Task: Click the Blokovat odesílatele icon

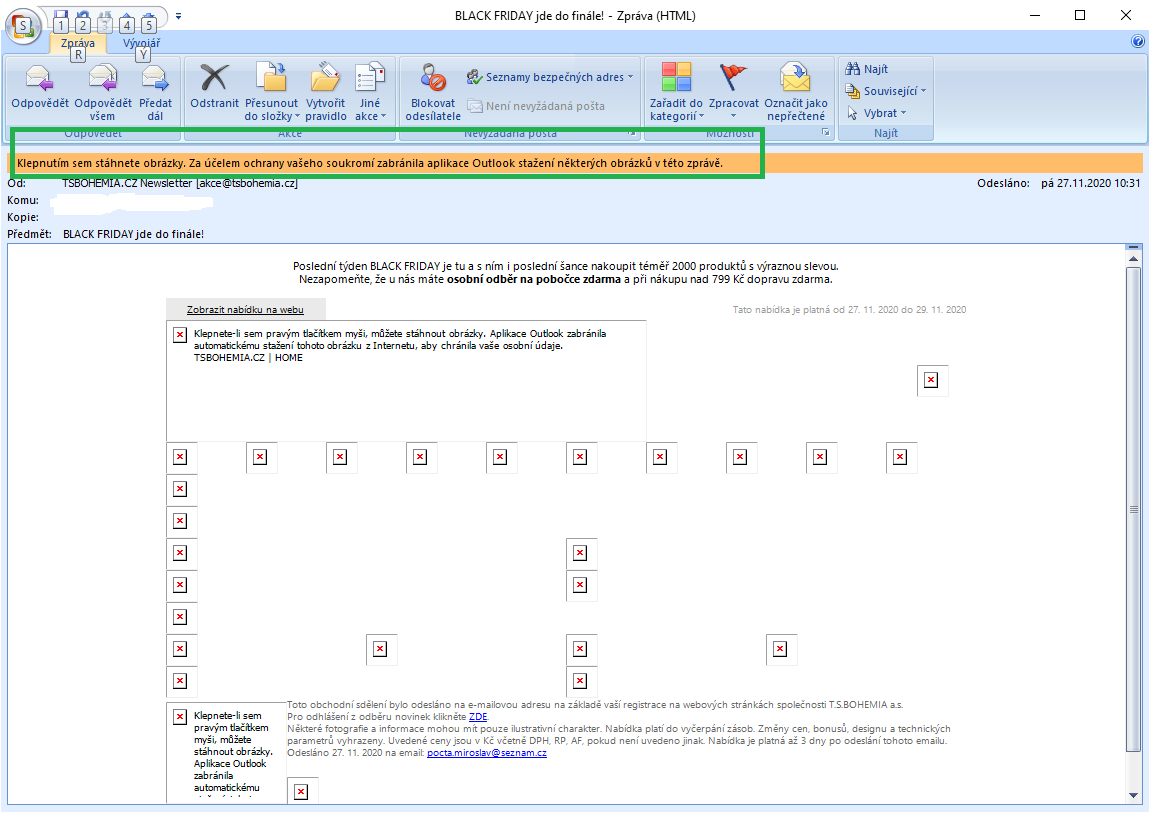Action: [433, 78]
